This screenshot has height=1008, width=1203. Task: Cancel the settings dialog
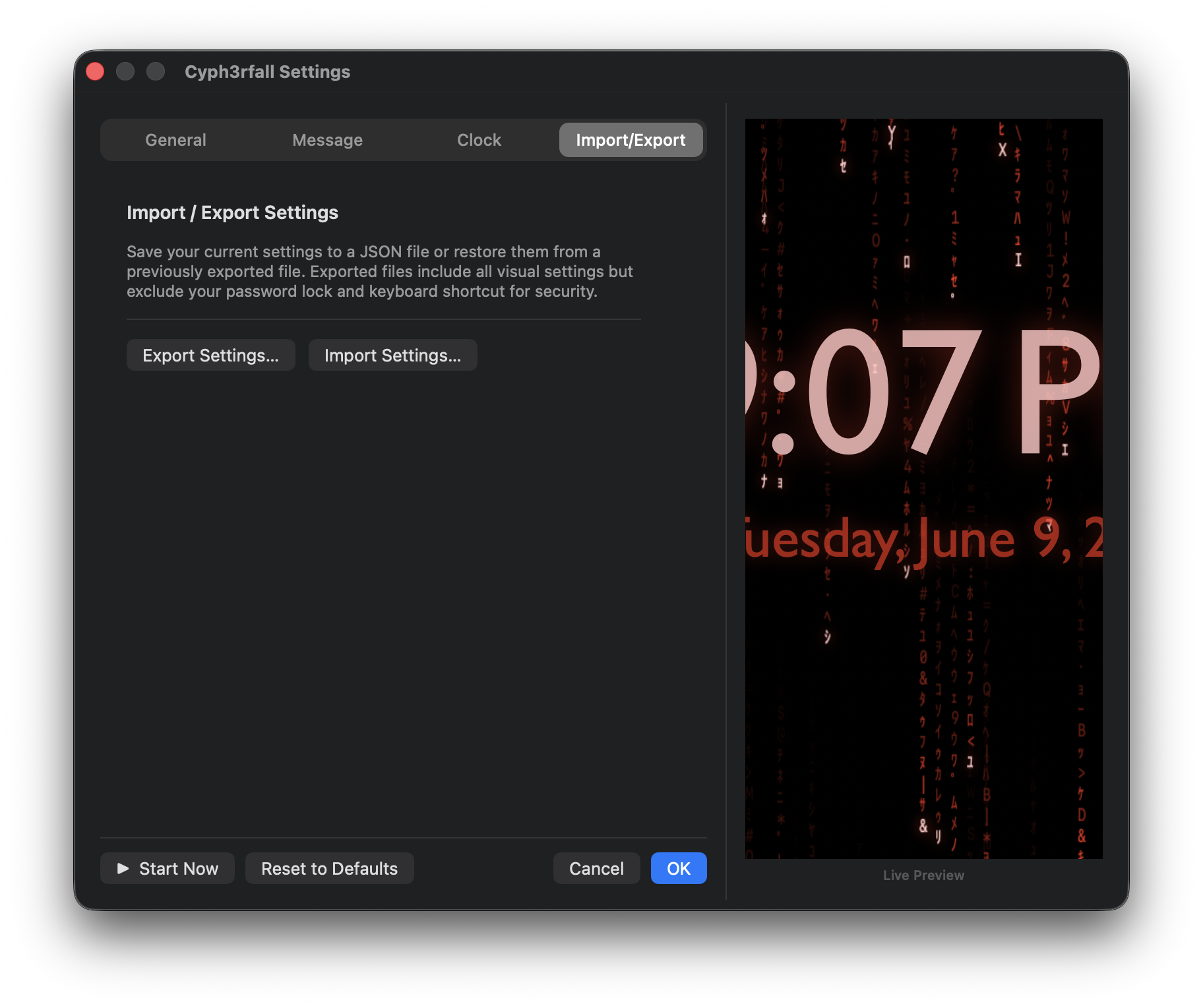(597, 868)
